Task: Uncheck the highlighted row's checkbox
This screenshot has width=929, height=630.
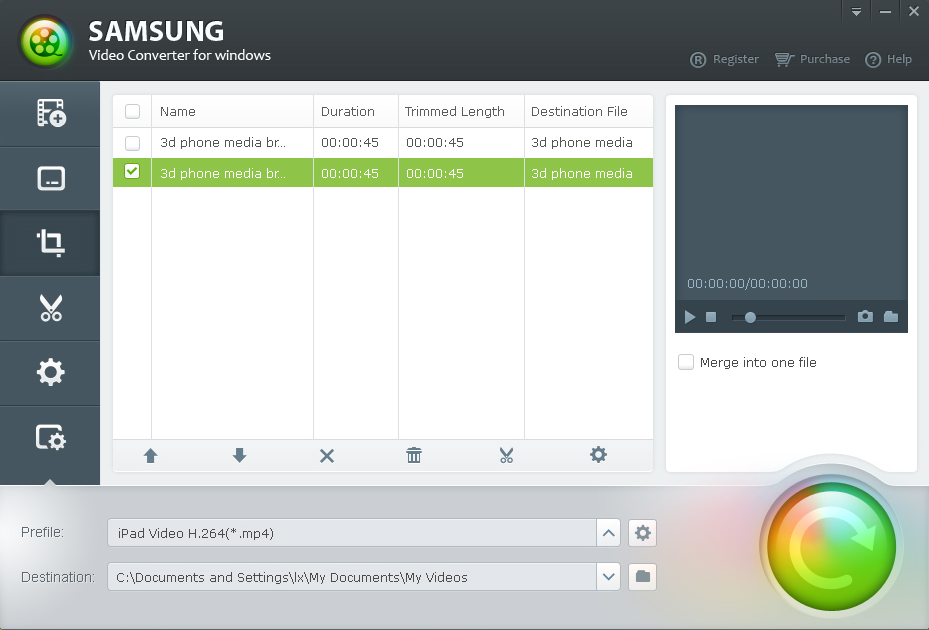Action: point(132,172)
